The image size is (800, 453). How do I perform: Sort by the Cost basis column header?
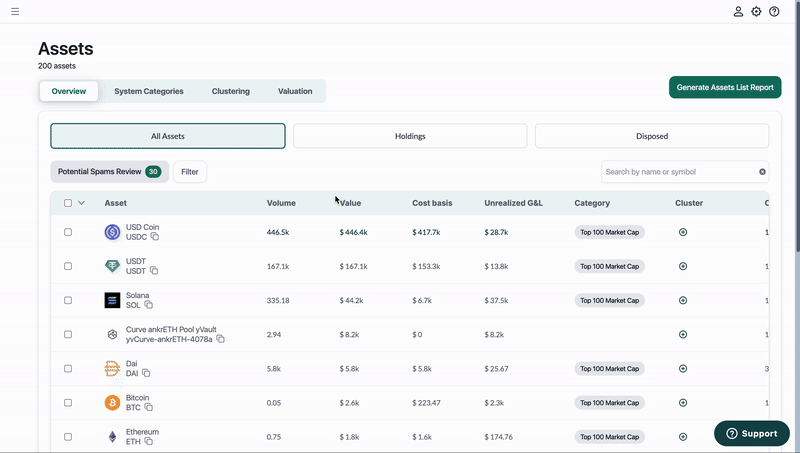pyautogui.click(x=432, y=203)
